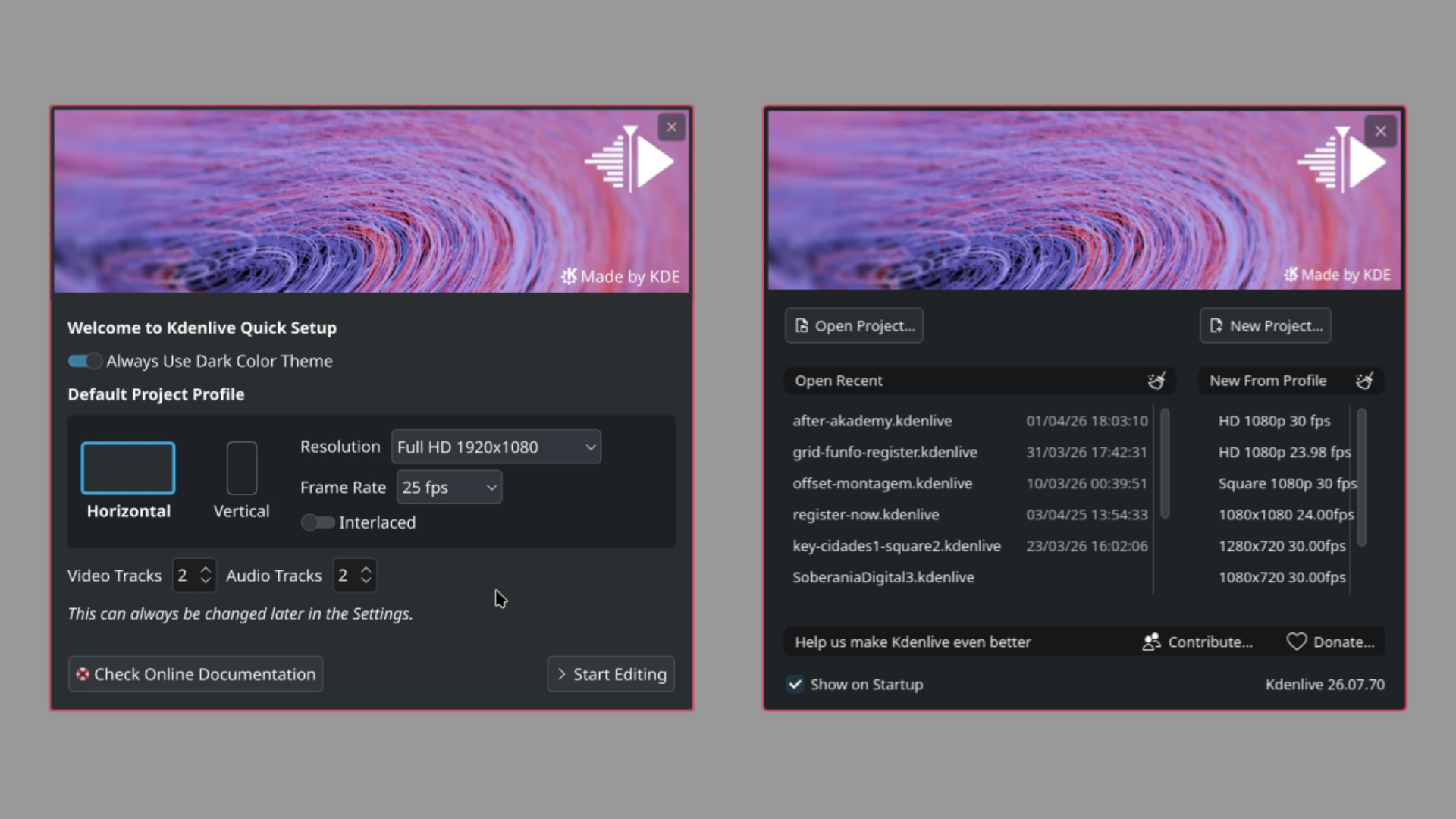Click the Open Recent list scrollbar
Image resolution: width=1456 pixels, height=819 pixels.
[1165, 463]
